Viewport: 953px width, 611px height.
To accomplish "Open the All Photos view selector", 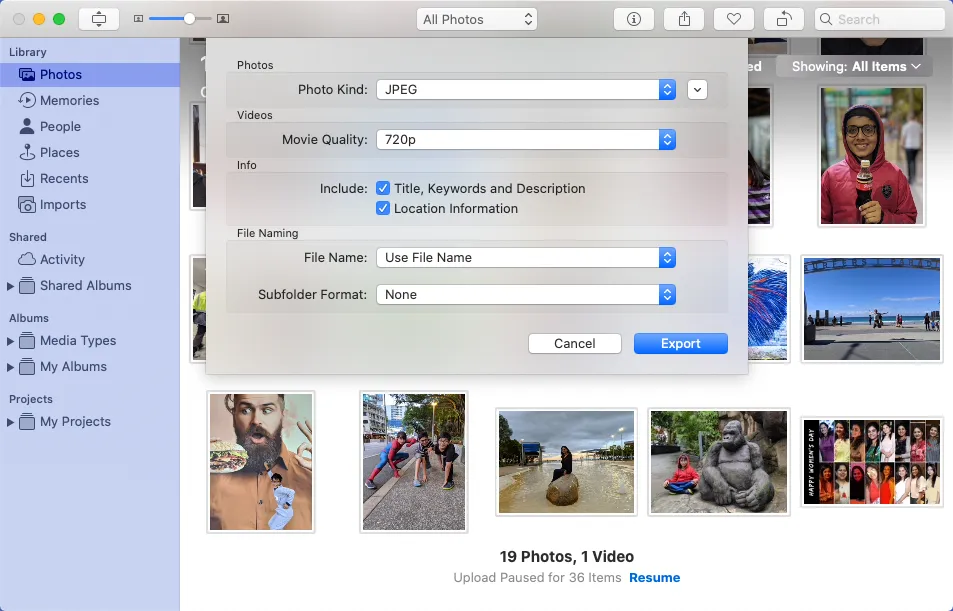I will (x=476, y=18).
